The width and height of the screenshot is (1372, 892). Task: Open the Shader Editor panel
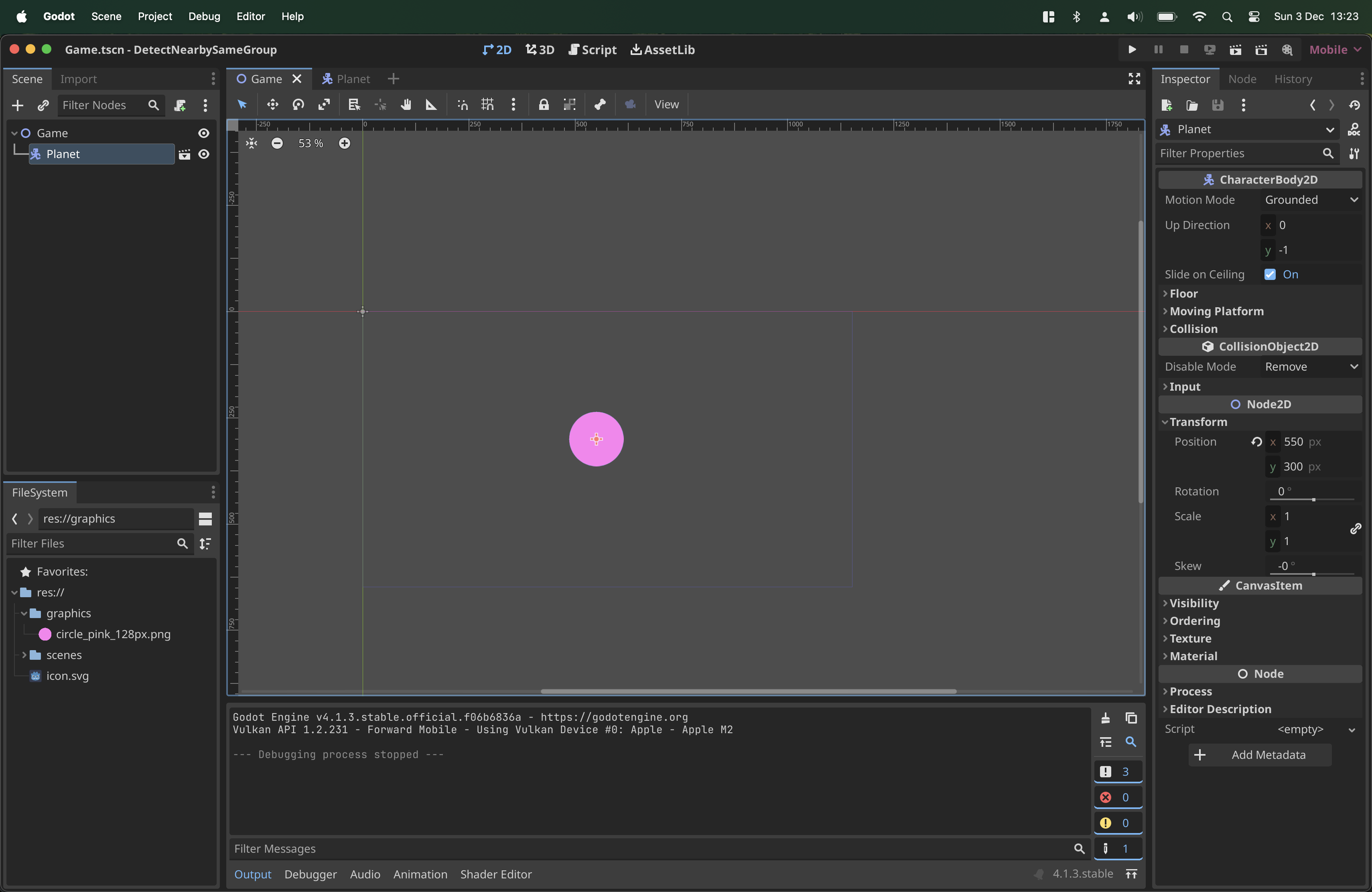pyautogui.click(x=496, y=874)
